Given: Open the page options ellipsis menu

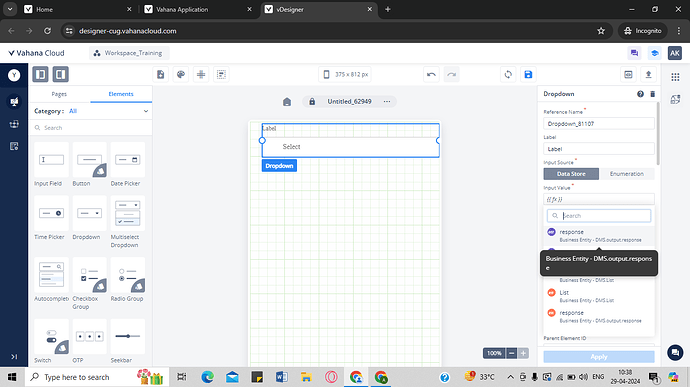Looking at the screenshot, I should click(x=387, y=102).
